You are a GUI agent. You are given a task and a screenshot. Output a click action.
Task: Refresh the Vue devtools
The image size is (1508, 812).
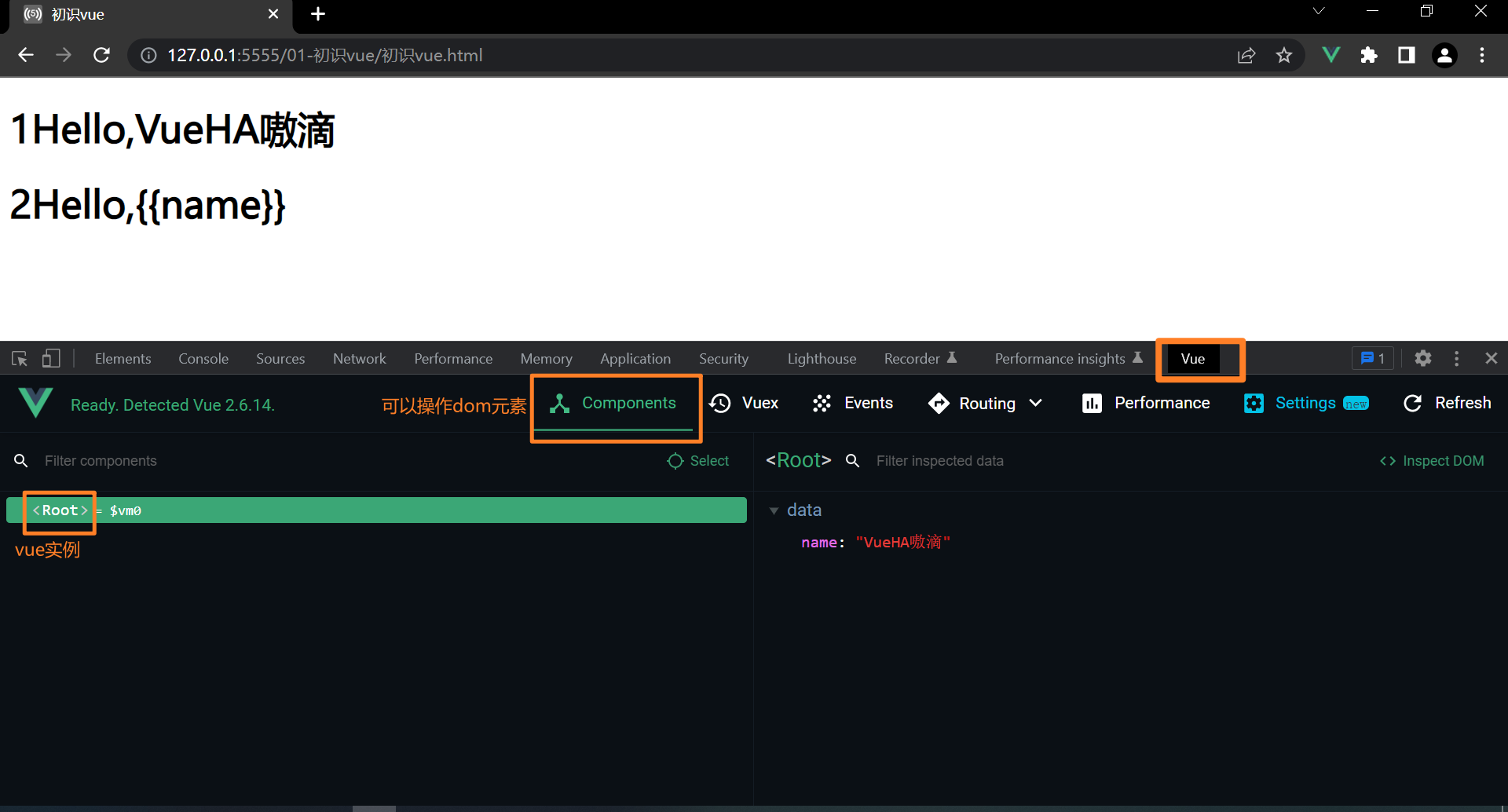coord(1447,403)
